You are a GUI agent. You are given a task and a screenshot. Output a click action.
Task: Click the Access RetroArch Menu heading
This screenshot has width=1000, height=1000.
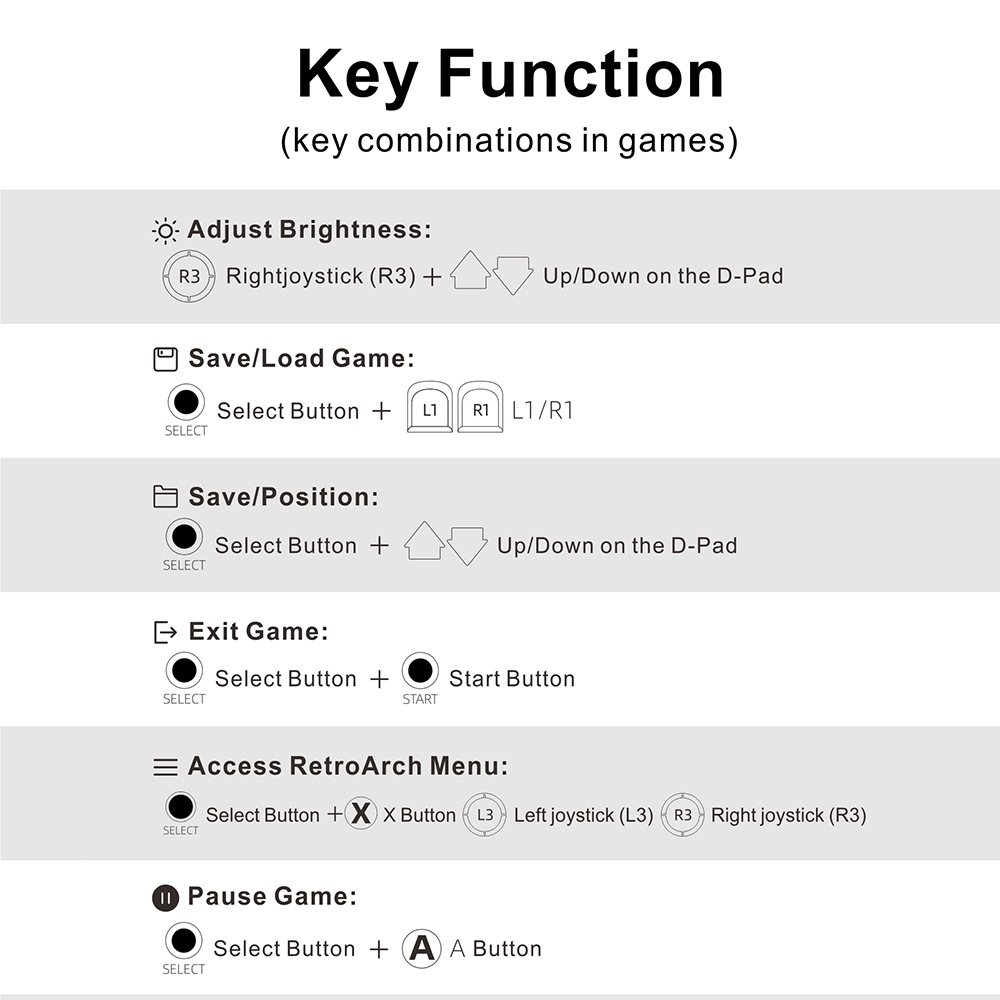tap(348, 767)
